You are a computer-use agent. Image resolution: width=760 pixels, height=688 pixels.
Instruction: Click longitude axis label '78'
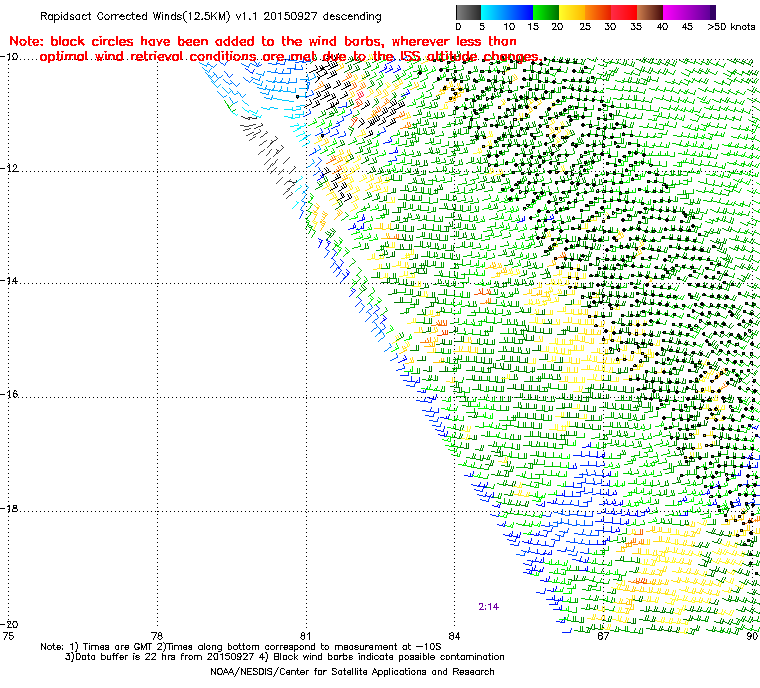tap(157, 636)
